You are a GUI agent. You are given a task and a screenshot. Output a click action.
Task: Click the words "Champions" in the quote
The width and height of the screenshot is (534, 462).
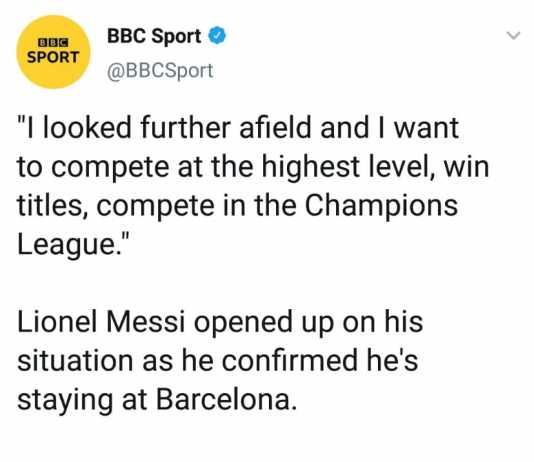click(381, 205)
